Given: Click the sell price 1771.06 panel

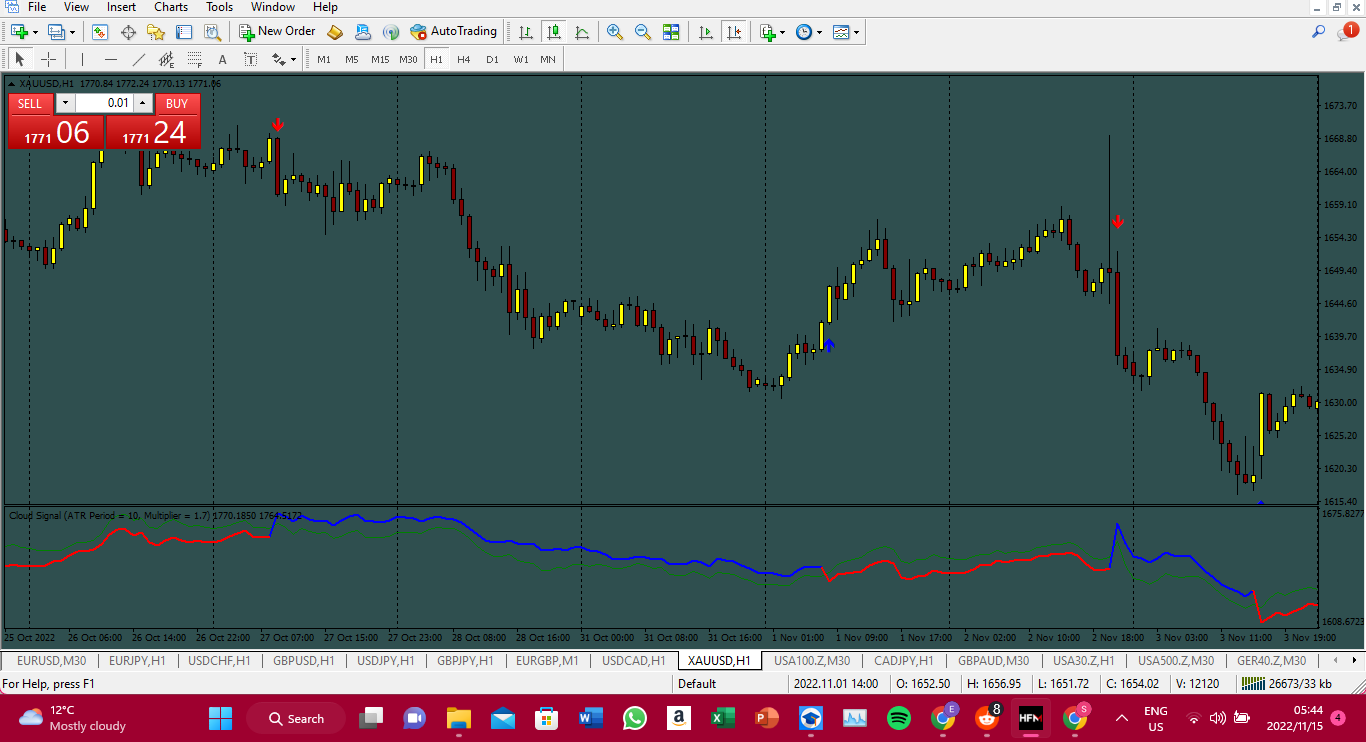Looking at the screenshot, I should (56, 132).
